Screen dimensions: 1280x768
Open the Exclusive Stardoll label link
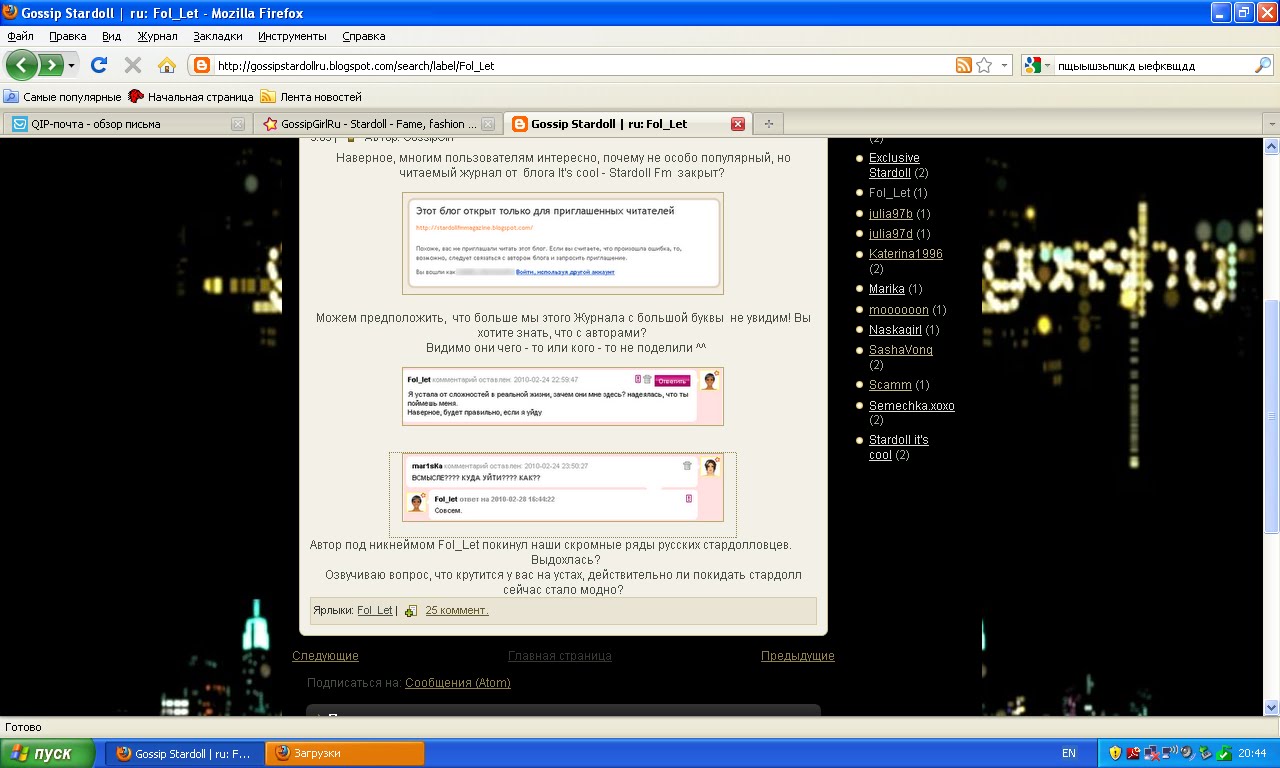[894, 165]
